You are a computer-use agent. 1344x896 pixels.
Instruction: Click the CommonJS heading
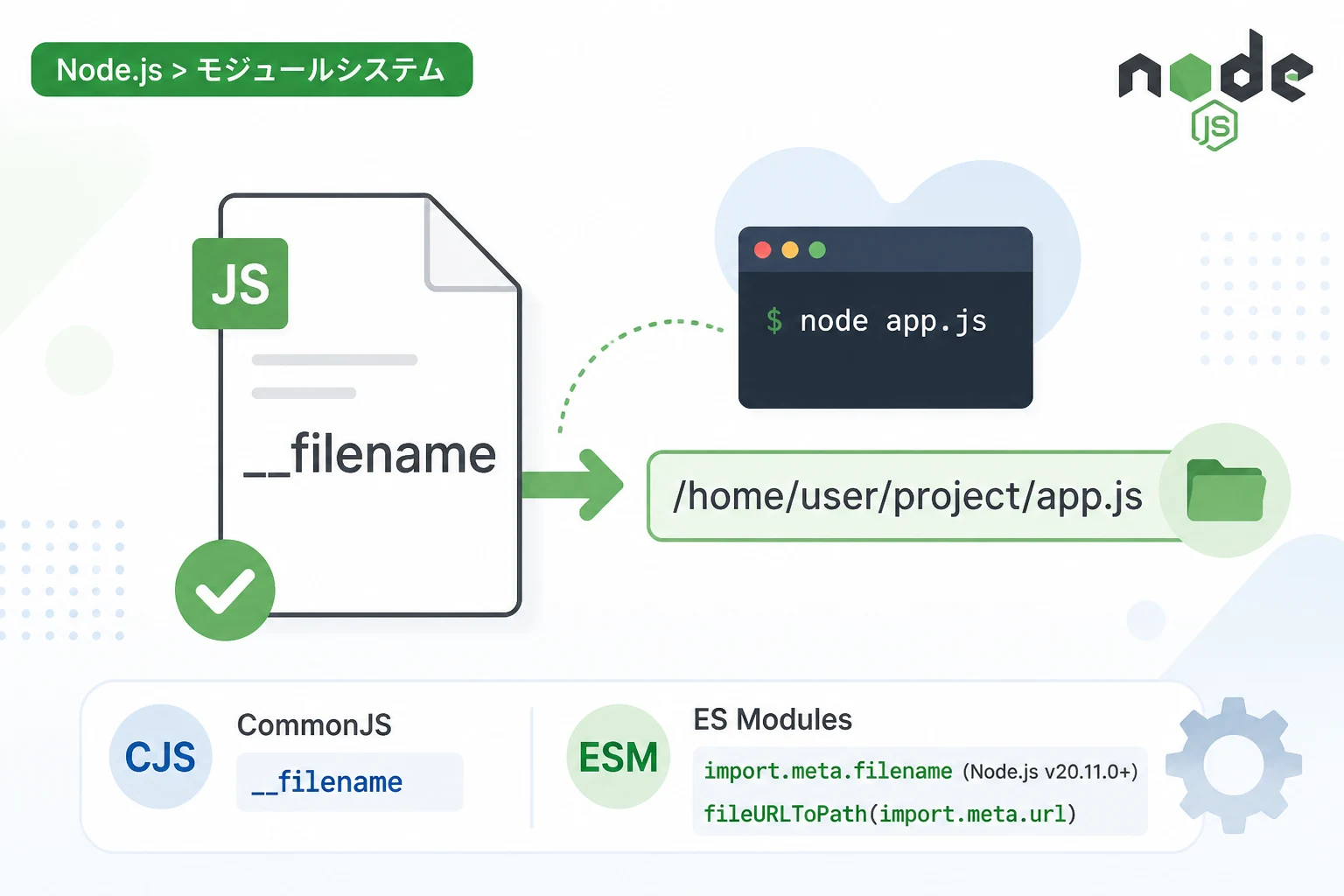coord(314,724)
